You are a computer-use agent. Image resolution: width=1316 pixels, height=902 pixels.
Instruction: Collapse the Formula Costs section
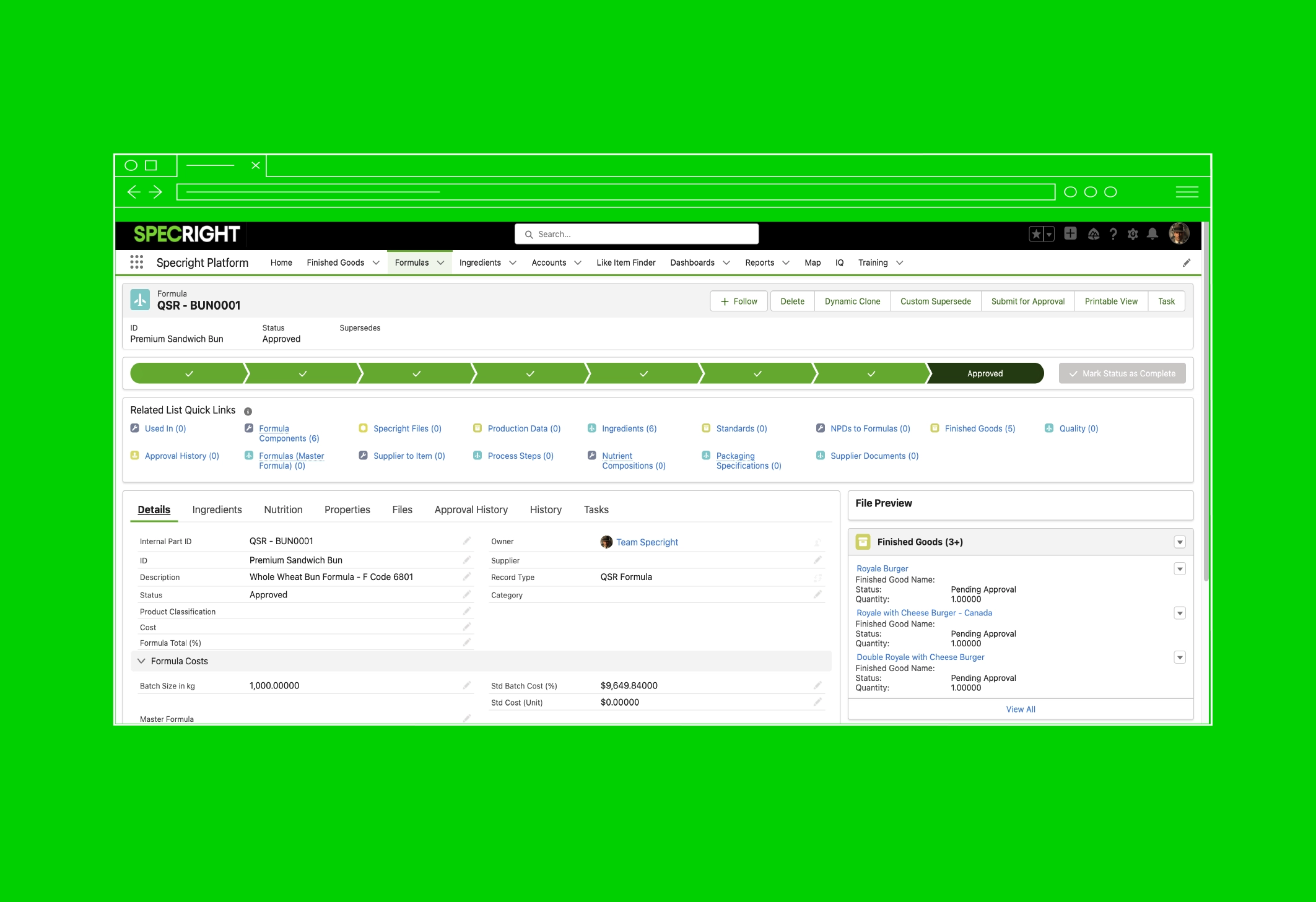[141, 661]
